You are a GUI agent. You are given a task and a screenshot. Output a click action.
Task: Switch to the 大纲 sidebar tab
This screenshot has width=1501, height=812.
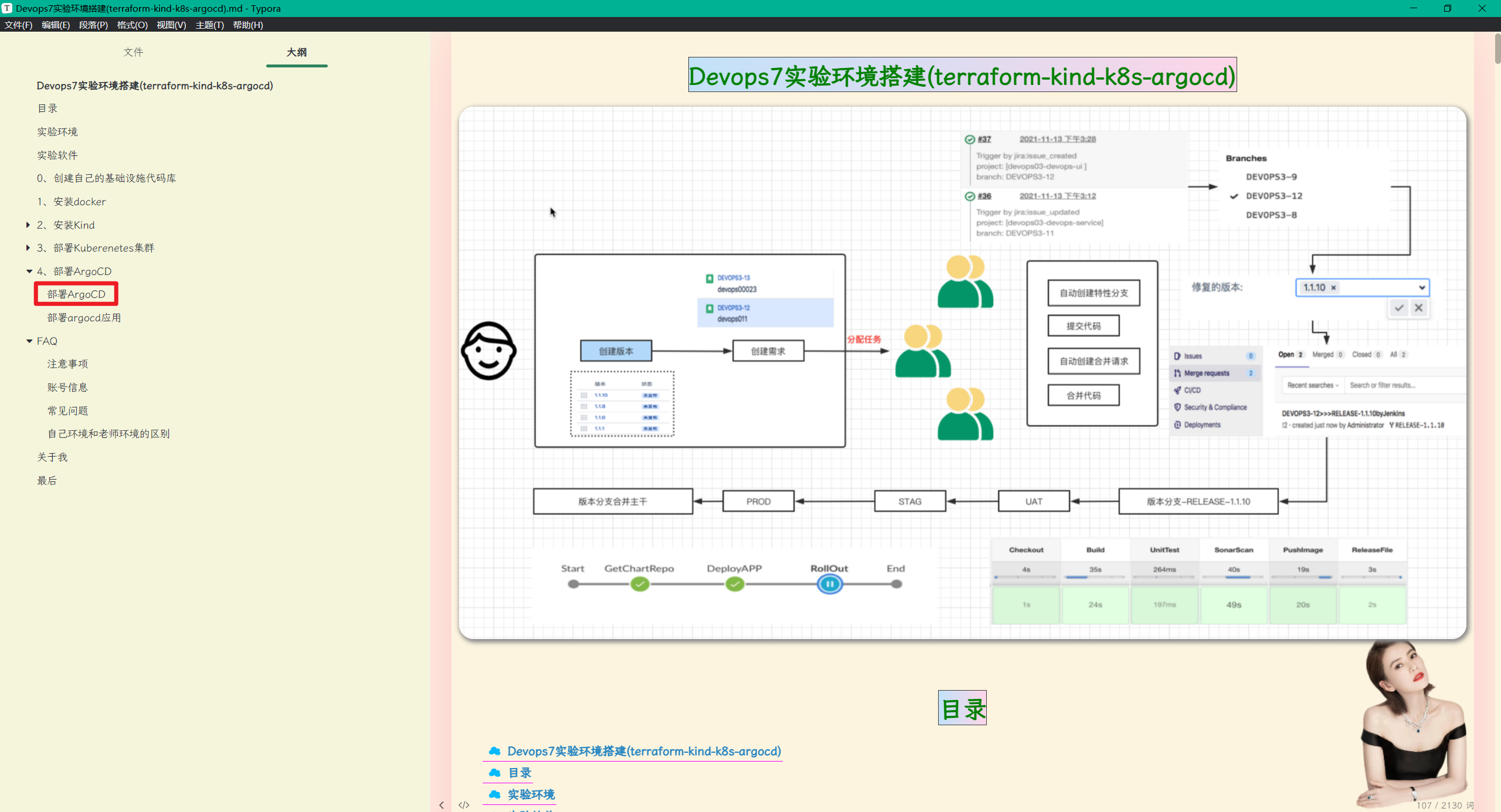tap(297, 52)
